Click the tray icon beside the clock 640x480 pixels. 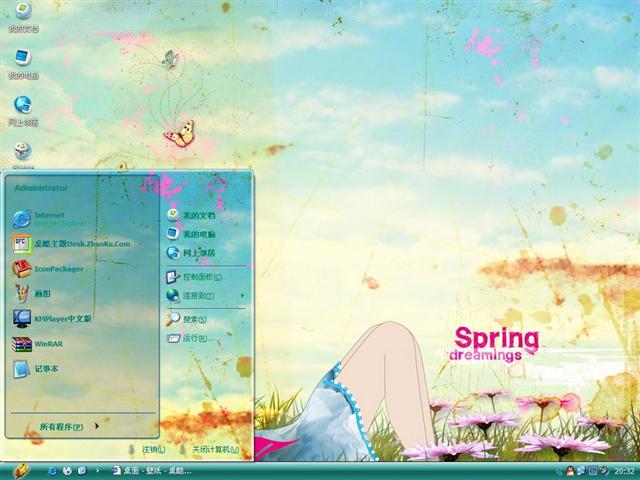click(604, 471)
